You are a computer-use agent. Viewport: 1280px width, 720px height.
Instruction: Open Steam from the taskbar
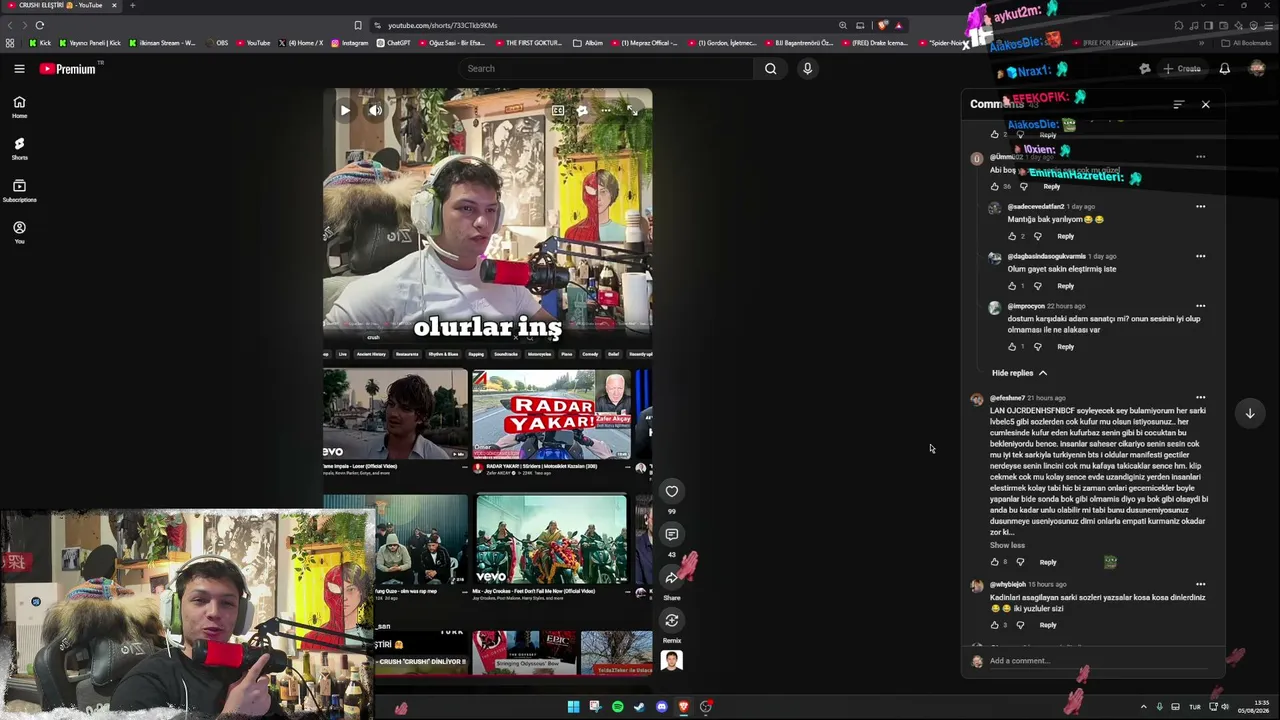(x=639, y=707)
